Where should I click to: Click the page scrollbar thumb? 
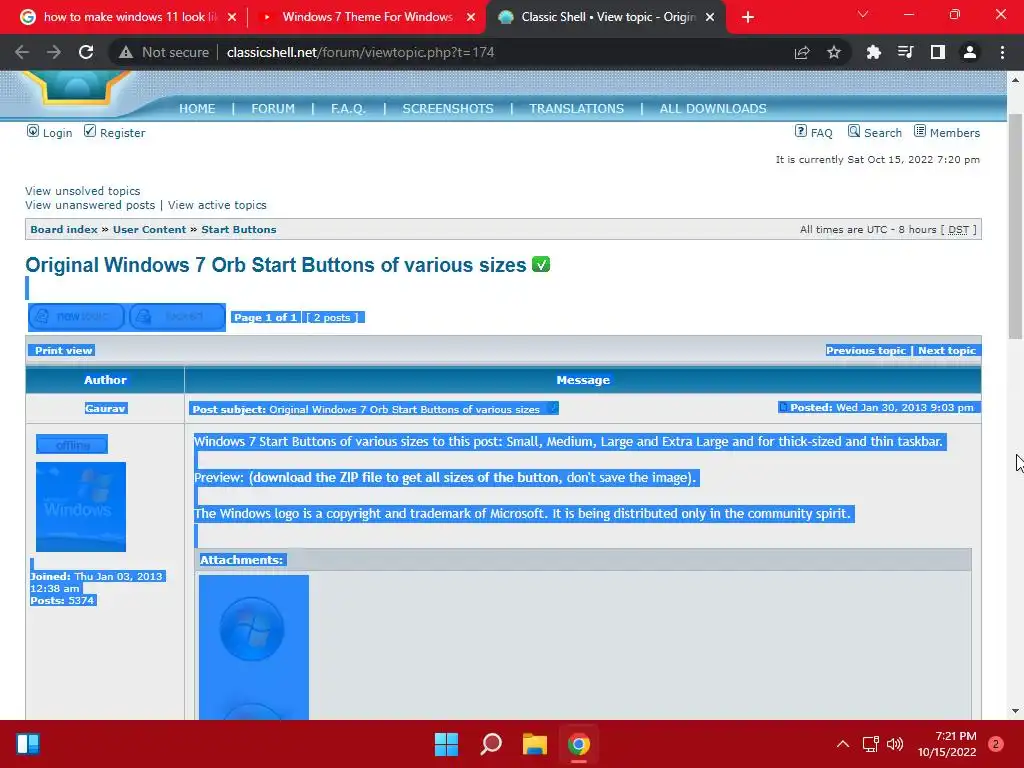pyautogui.click(x=1015, y=226)
